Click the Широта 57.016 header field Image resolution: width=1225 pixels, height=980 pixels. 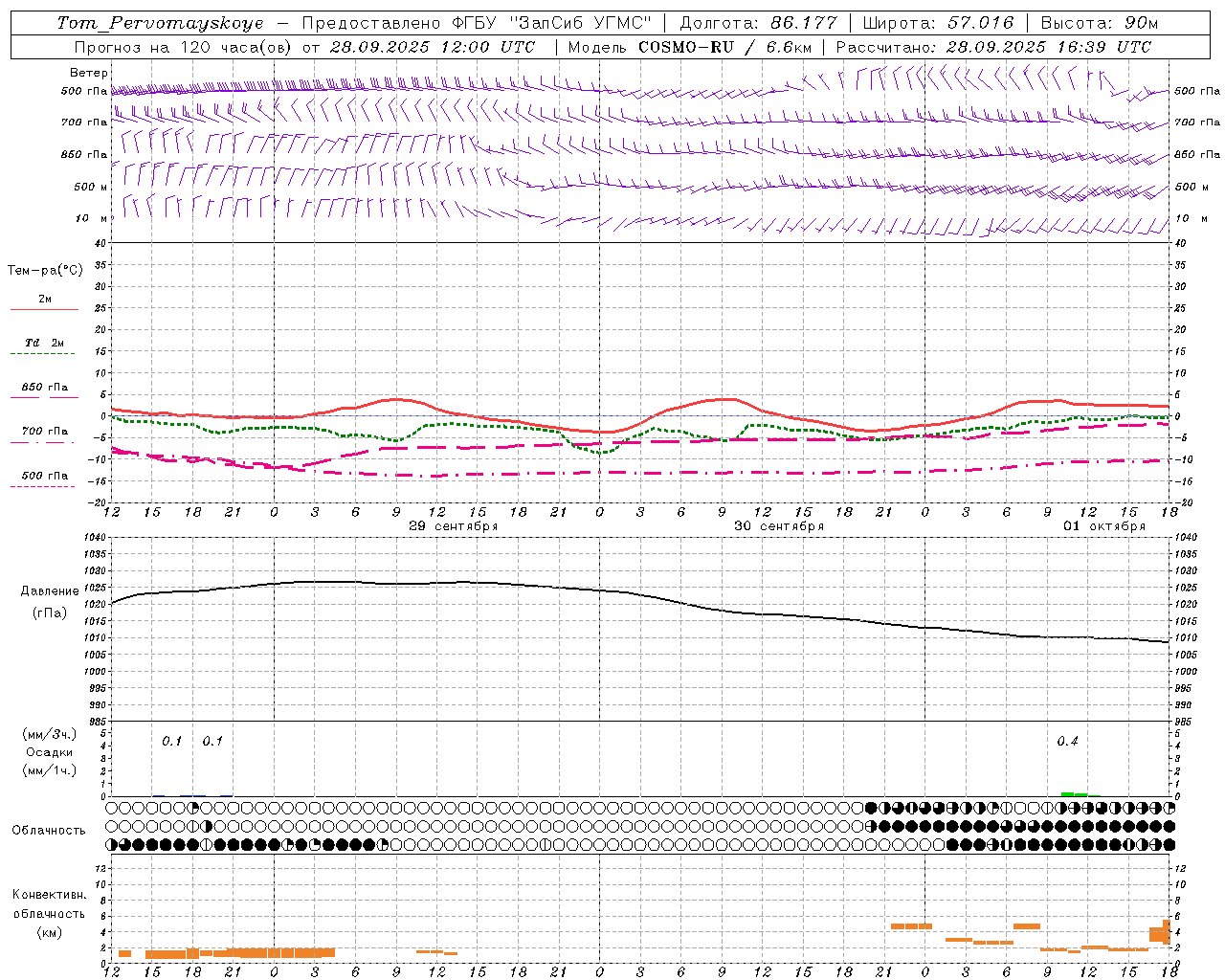point(938,23)
